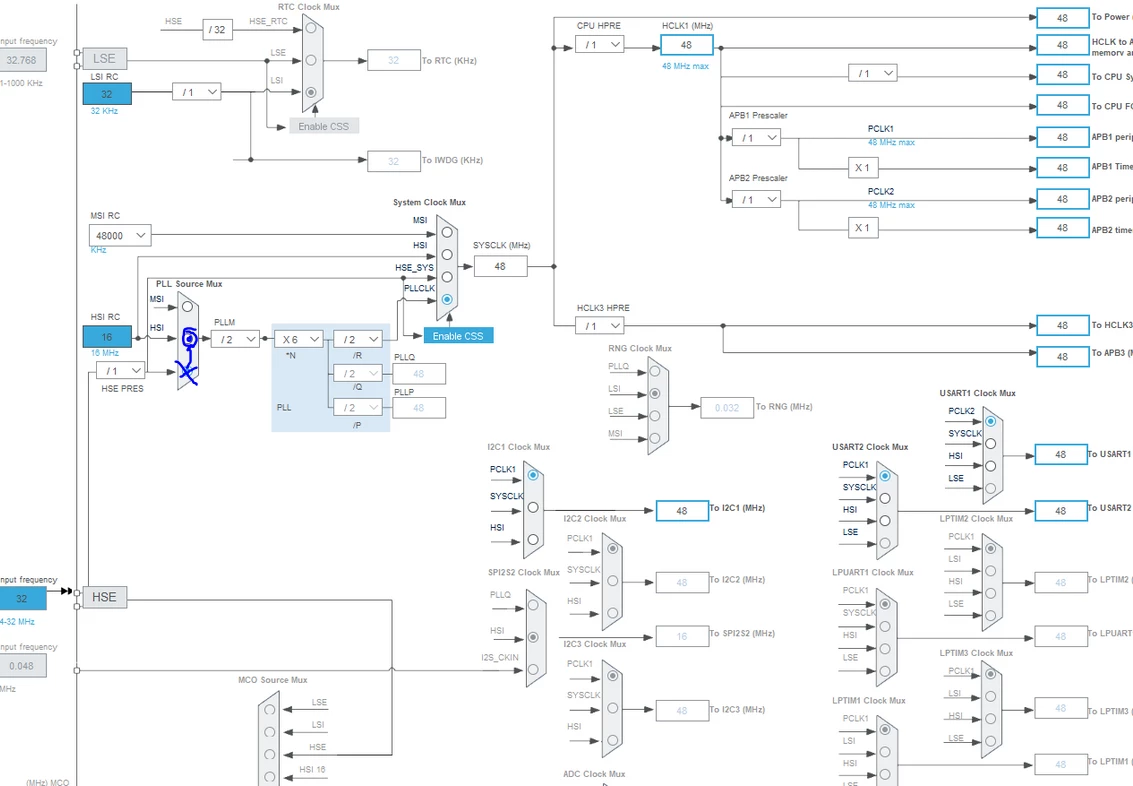
Task: Edit the HCLK1 (MHz) value field
Action: click(686, 45)
